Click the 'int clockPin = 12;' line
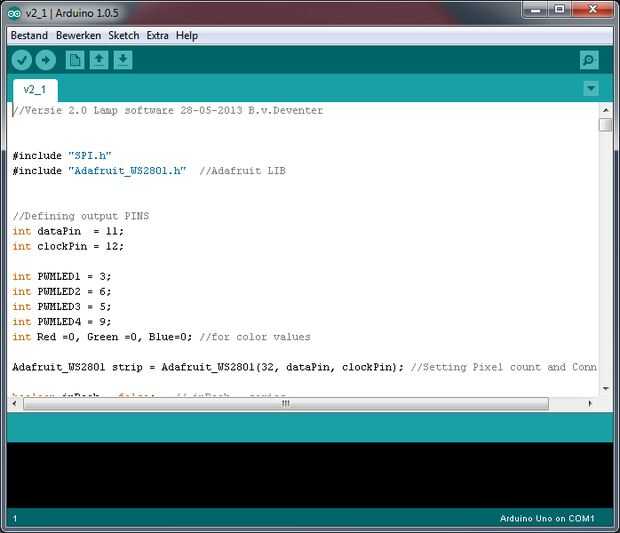The height and width of the screenshot is (533, 620). click(68, 246)
